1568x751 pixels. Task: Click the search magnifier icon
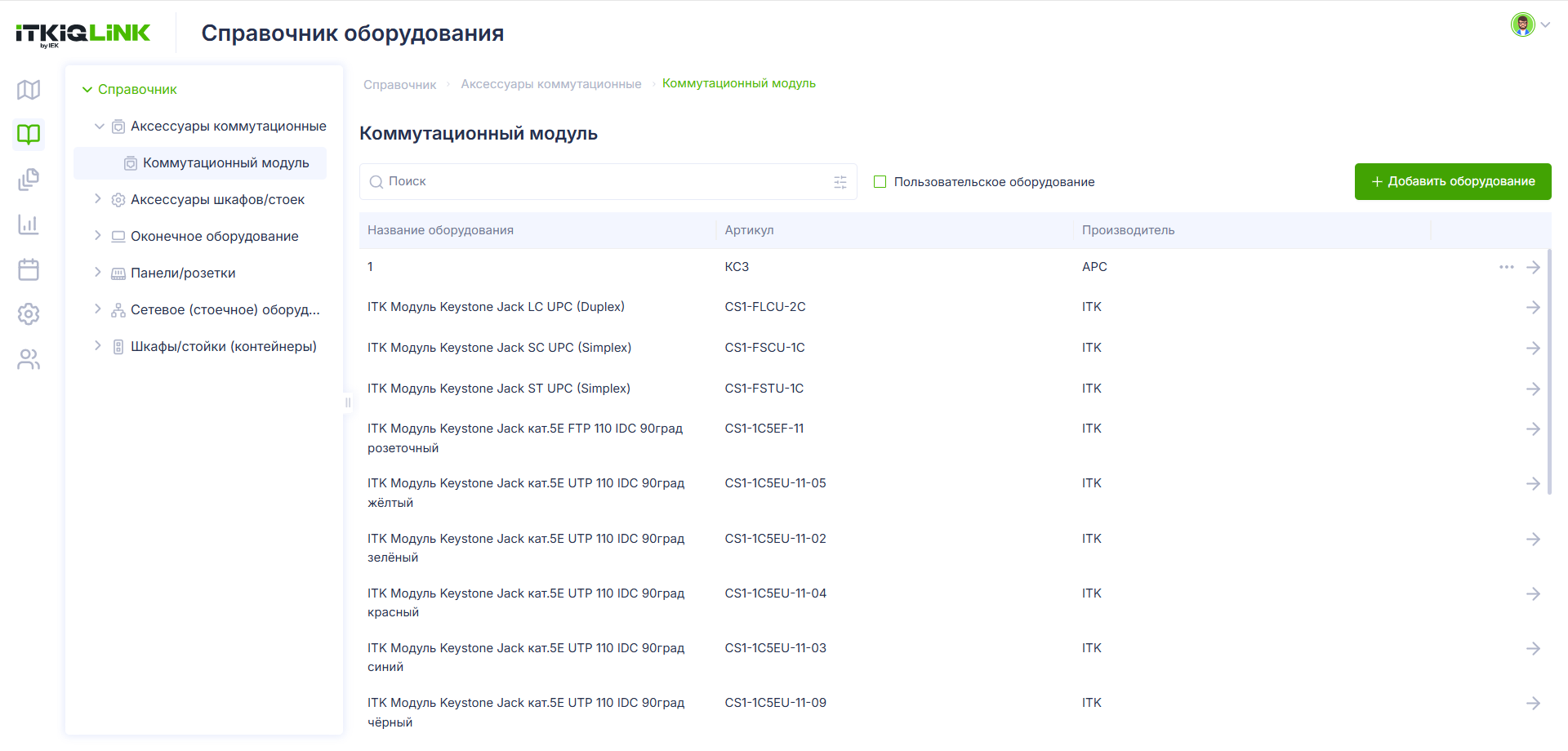click(x=376, y=182)
